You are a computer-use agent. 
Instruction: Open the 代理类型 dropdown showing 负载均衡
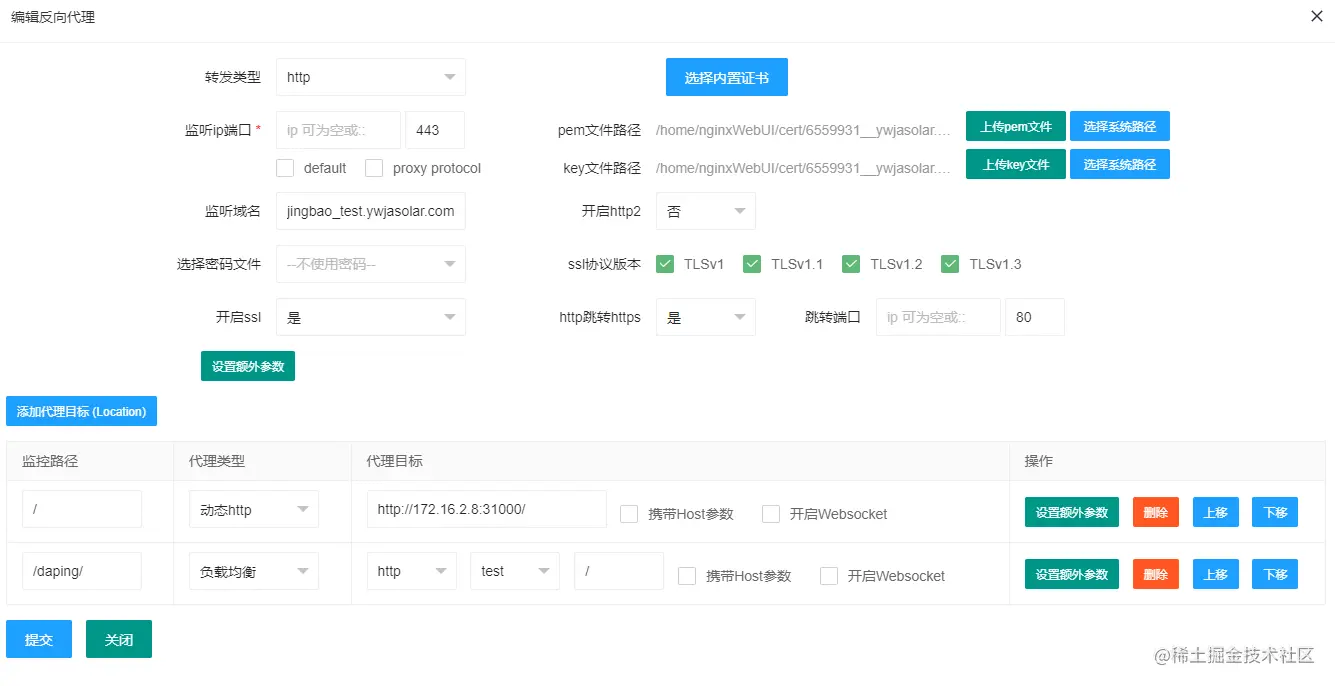(253, 570)
